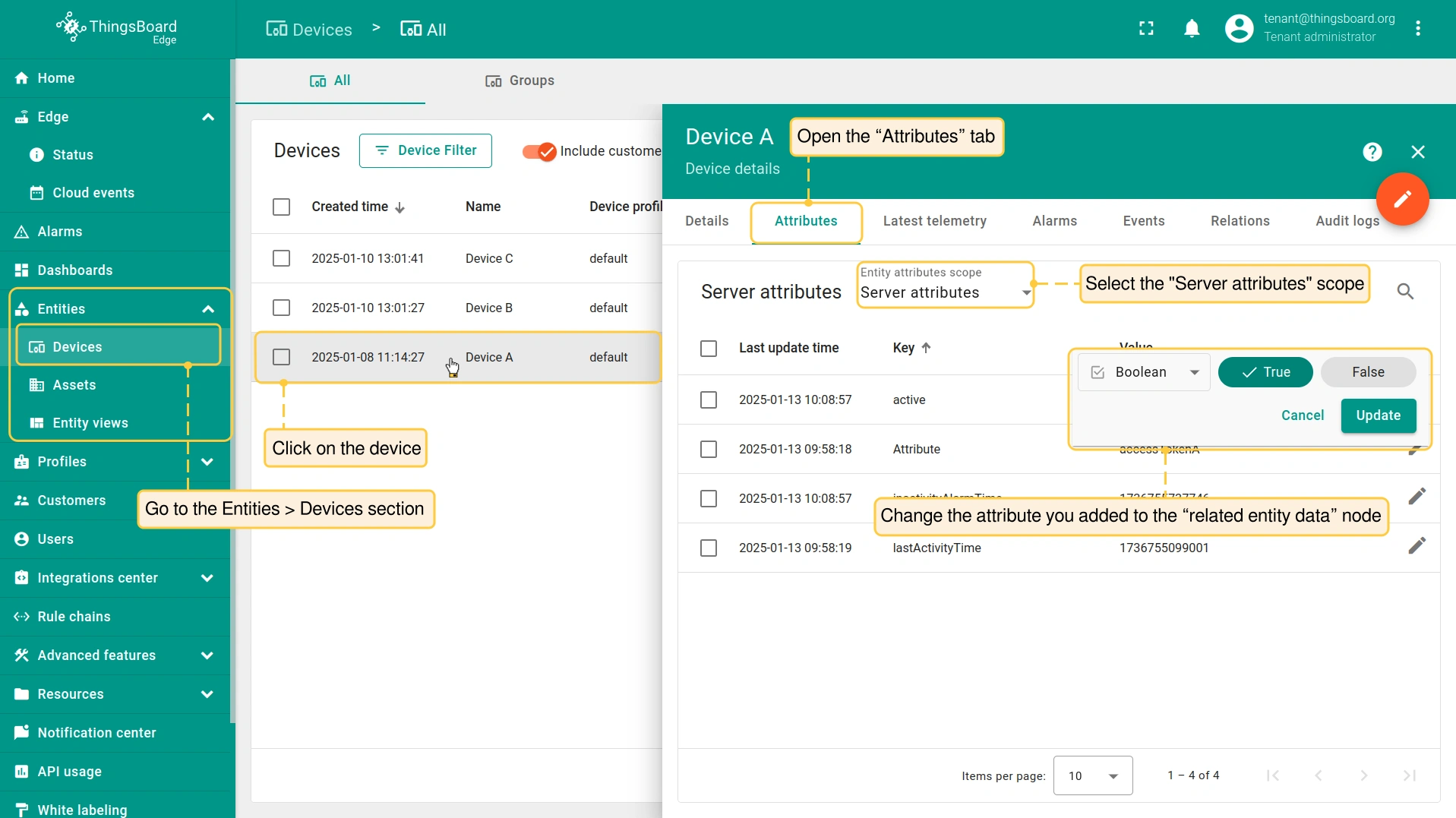Edit the lastActivityTime attribute pencil
This screenshot has width=1456, height=818.
[x=1417, y=546]
